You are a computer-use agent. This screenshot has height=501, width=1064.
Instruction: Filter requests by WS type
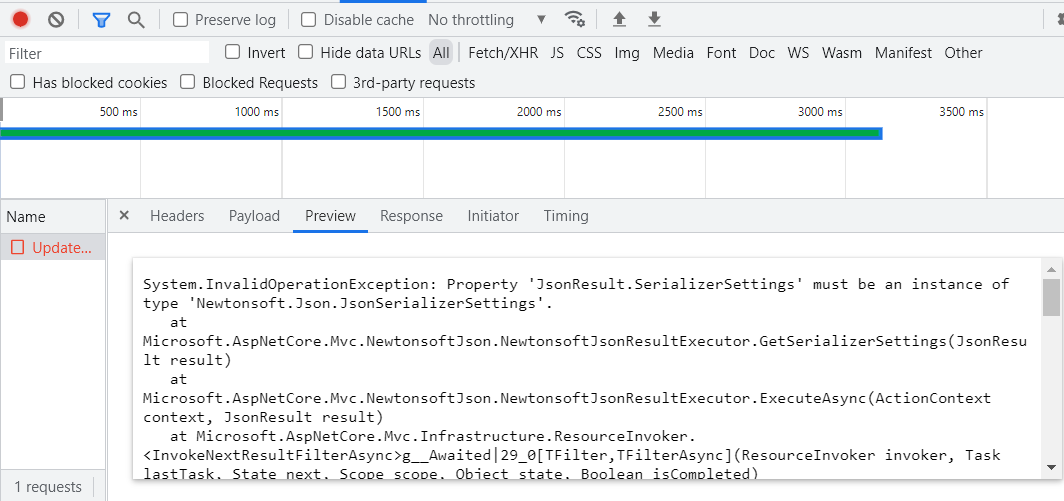tap(798, 53)
